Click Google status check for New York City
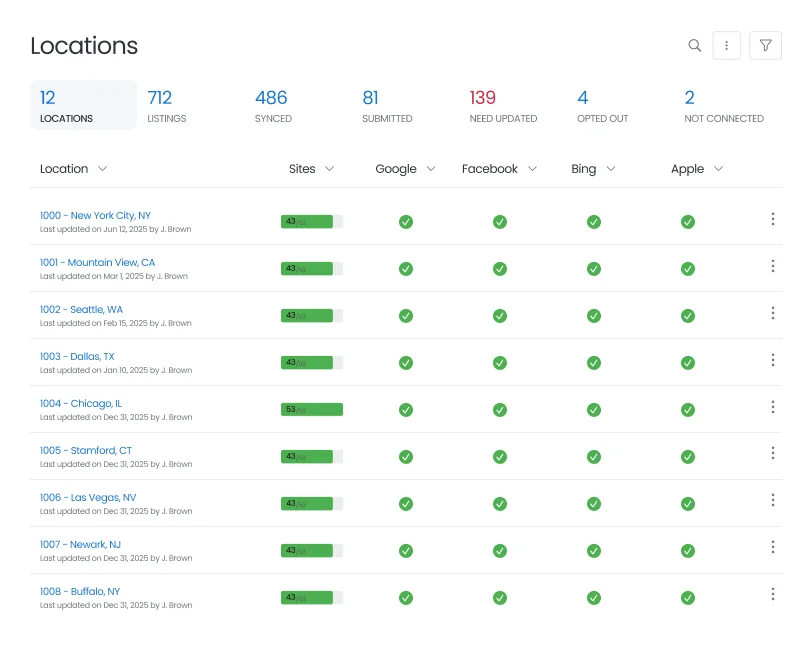The image size is (812, 653). pos(406,222)
